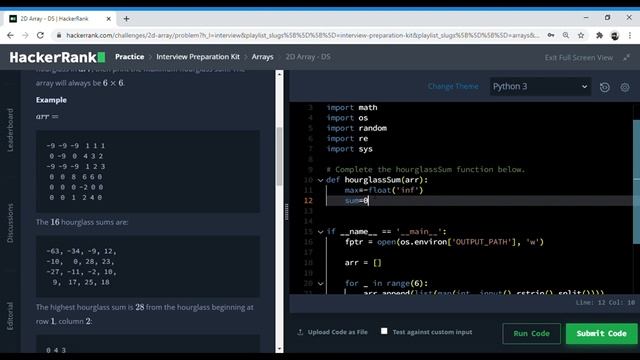This screenshot has height=360, width=640.
Task: Click the Example heading
Action: [51, 100]
